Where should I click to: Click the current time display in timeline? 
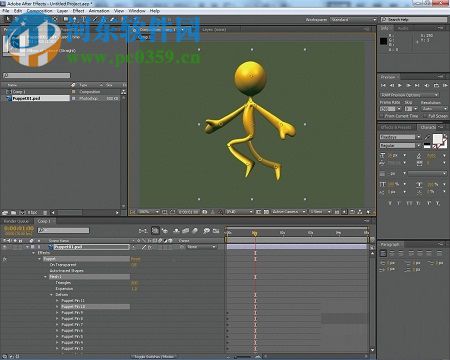[x=19, y=228]
